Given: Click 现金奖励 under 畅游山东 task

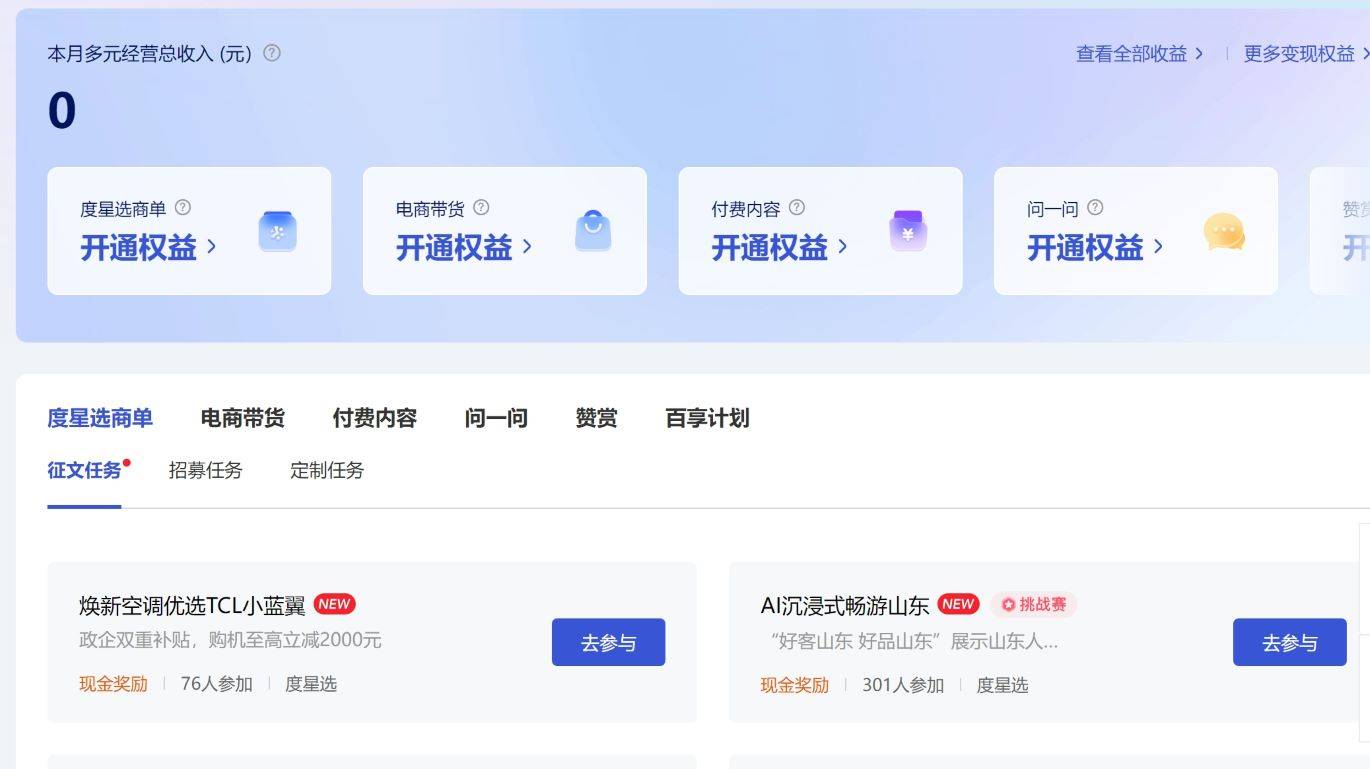Looking at the screenshot, I should pyautogui.click(x=794, y=685).
